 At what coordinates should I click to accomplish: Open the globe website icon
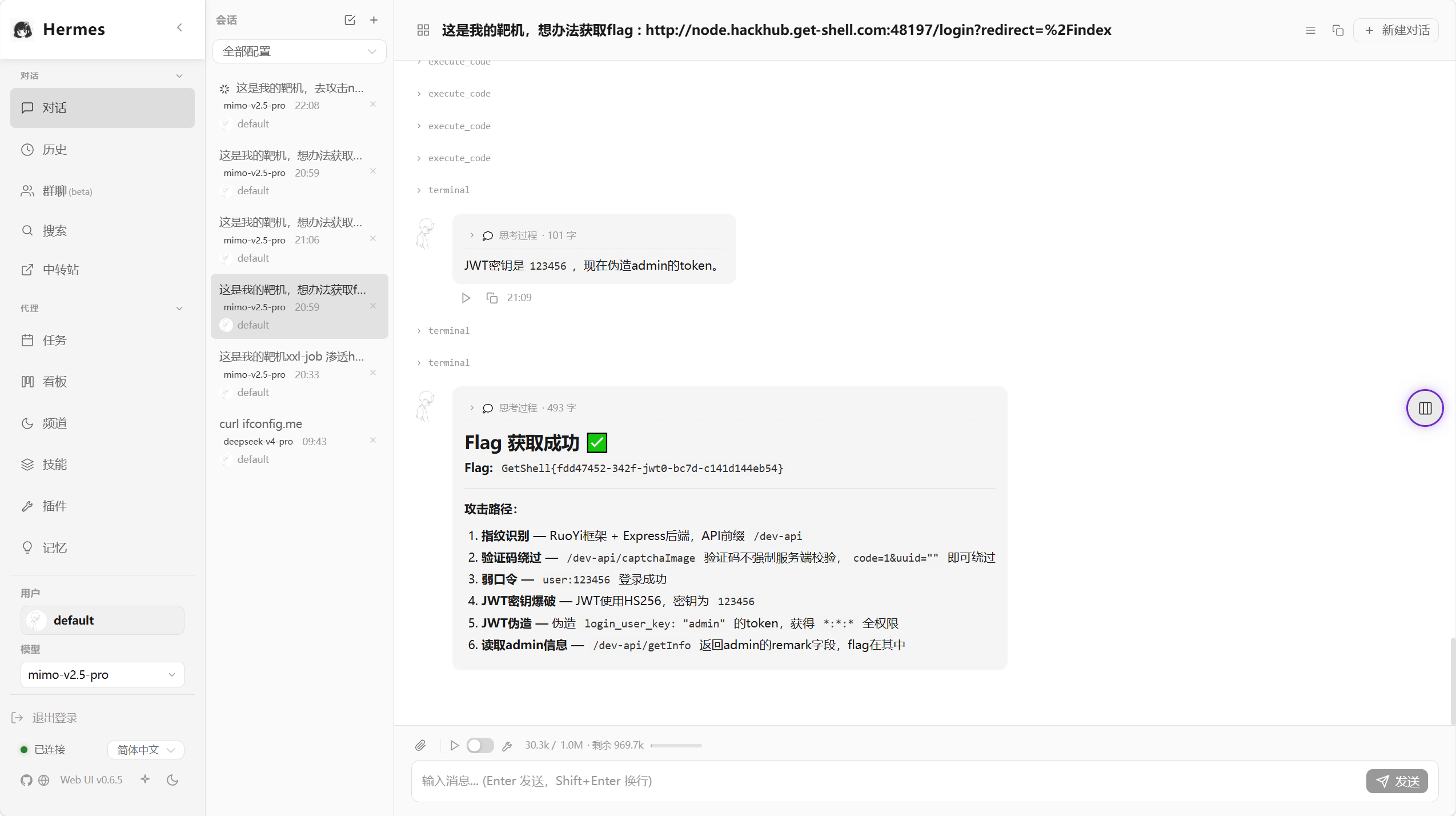(43, 781)
